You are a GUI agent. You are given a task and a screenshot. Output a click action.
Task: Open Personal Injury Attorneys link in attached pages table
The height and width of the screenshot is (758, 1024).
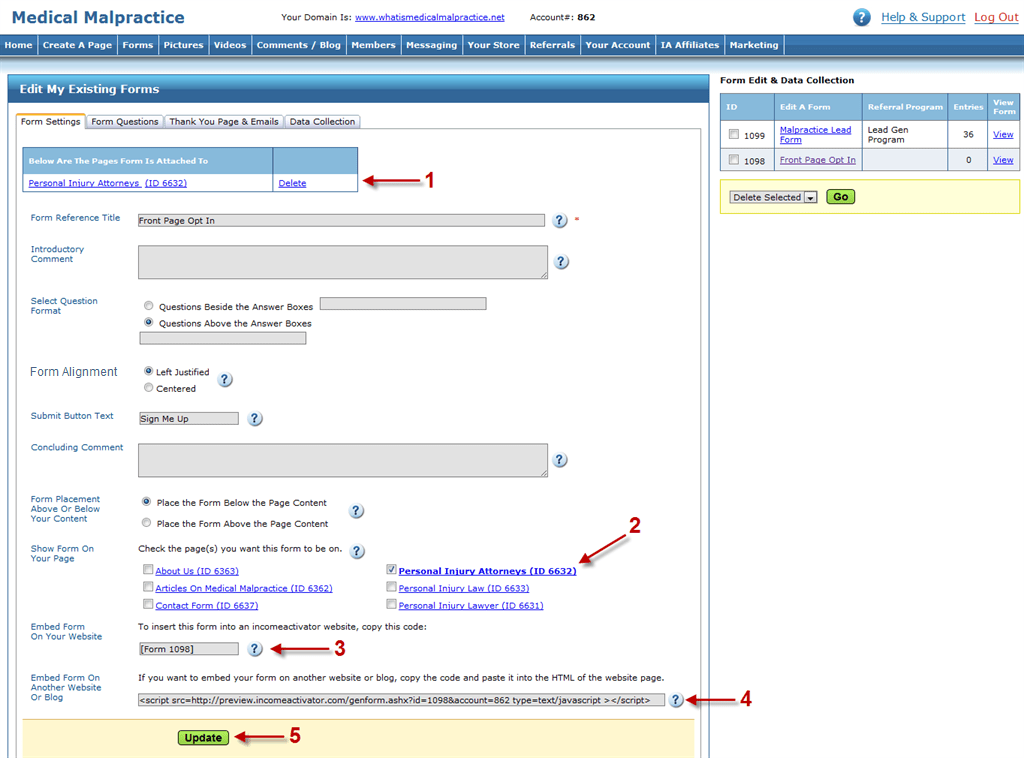click(108, 183)
